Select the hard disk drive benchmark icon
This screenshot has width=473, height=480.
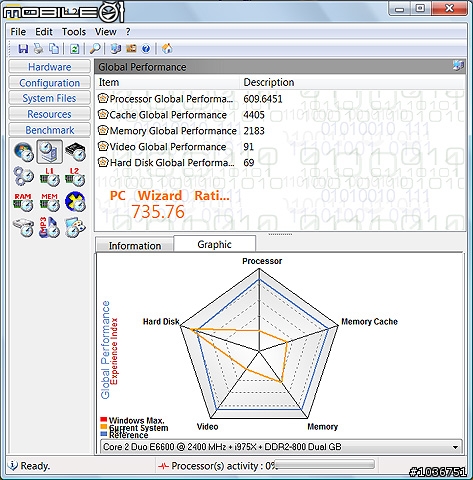[x=23, y=227]
